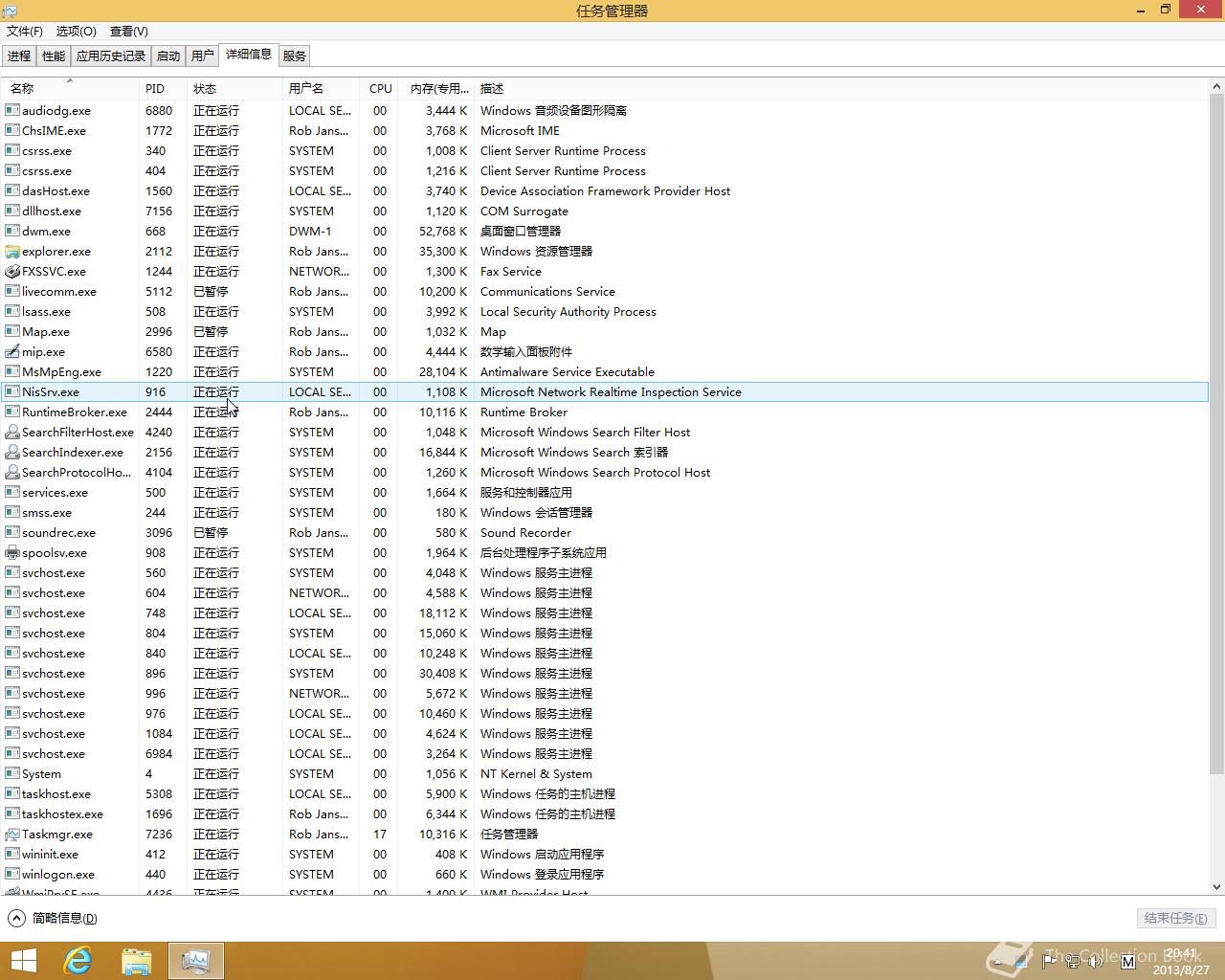Sort by the PID column header

coord(163,88)
